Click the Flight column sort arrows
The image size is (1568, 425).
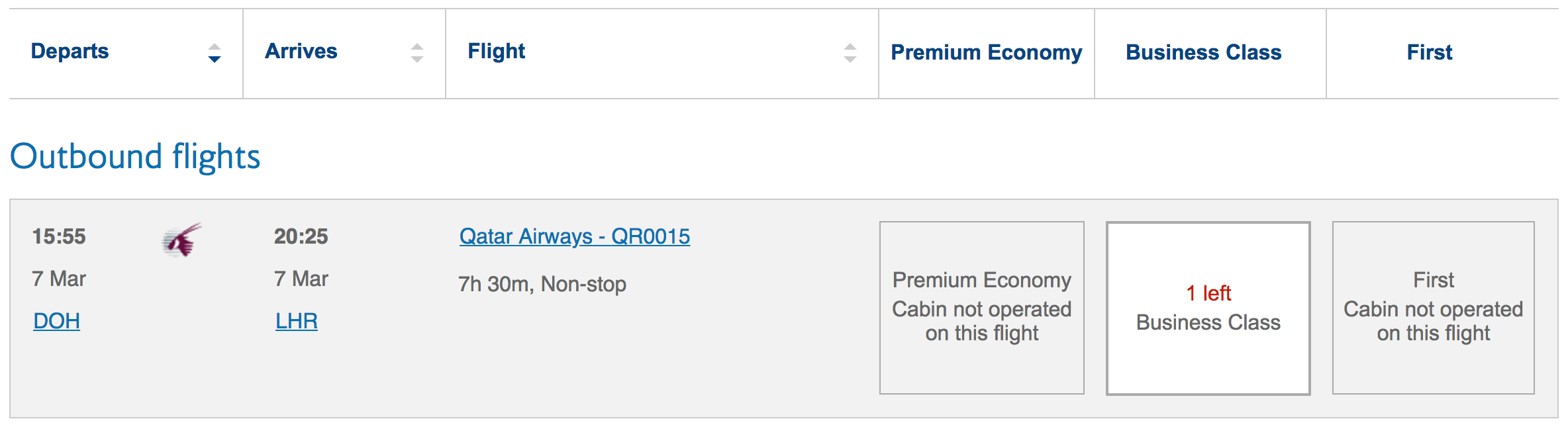coord(850,53)
